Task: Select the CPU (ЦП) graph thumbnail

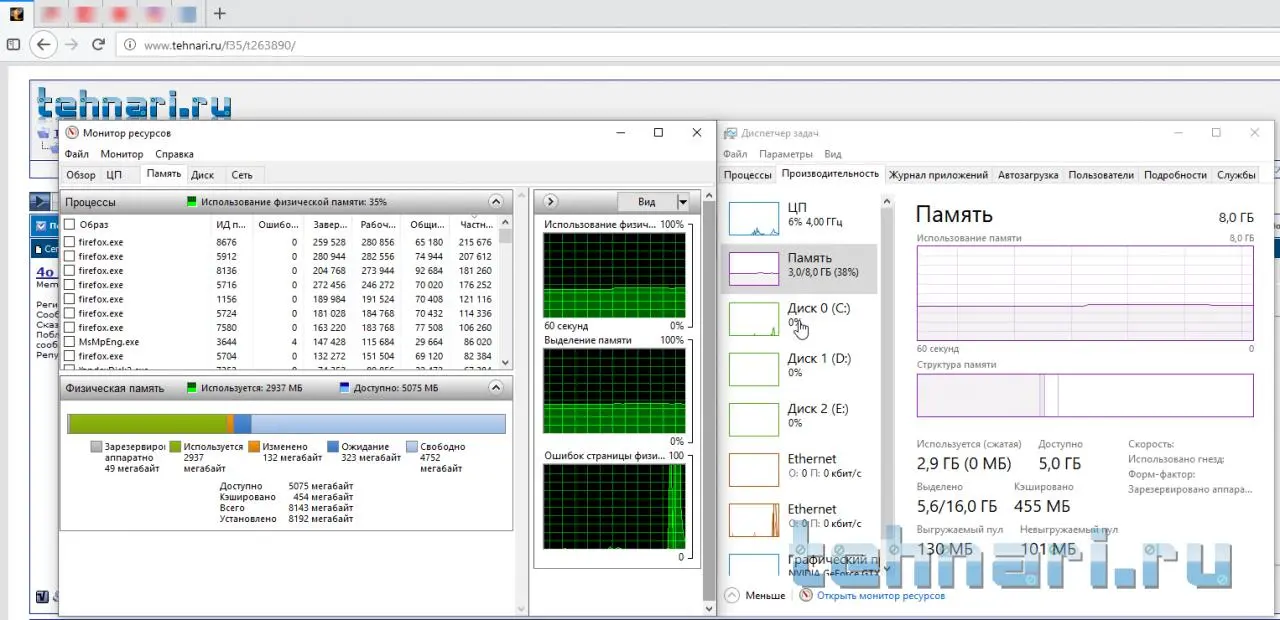Action: [754, 218]
